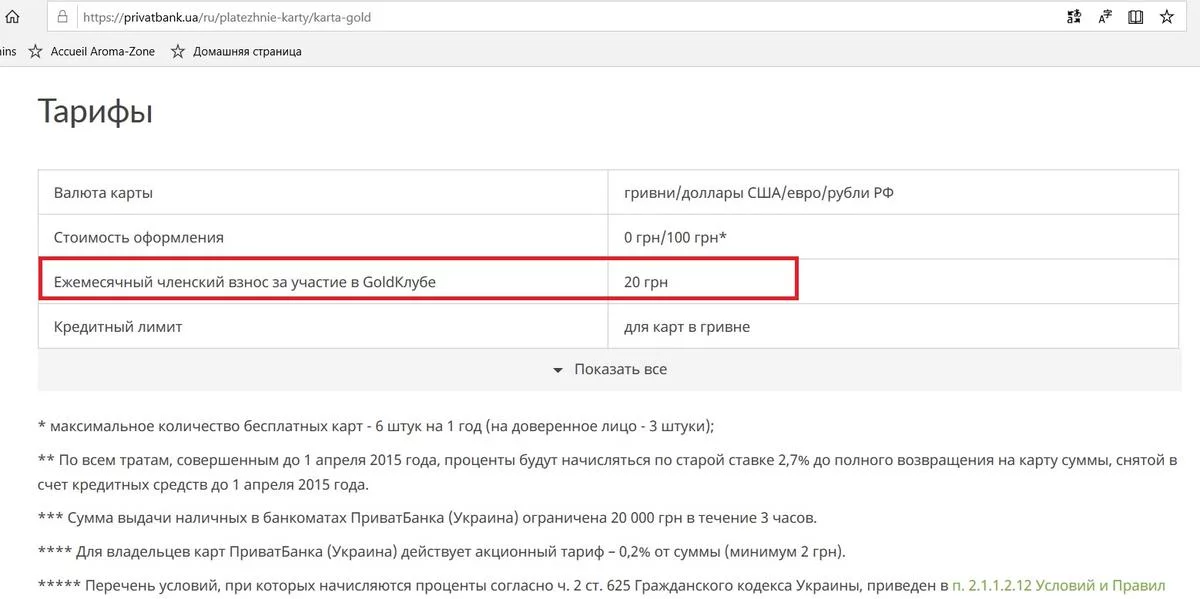The height and width of the screenshot is (599, 1200).
Task: Open the Условий и Правил link
Action: coord(1058,584)
